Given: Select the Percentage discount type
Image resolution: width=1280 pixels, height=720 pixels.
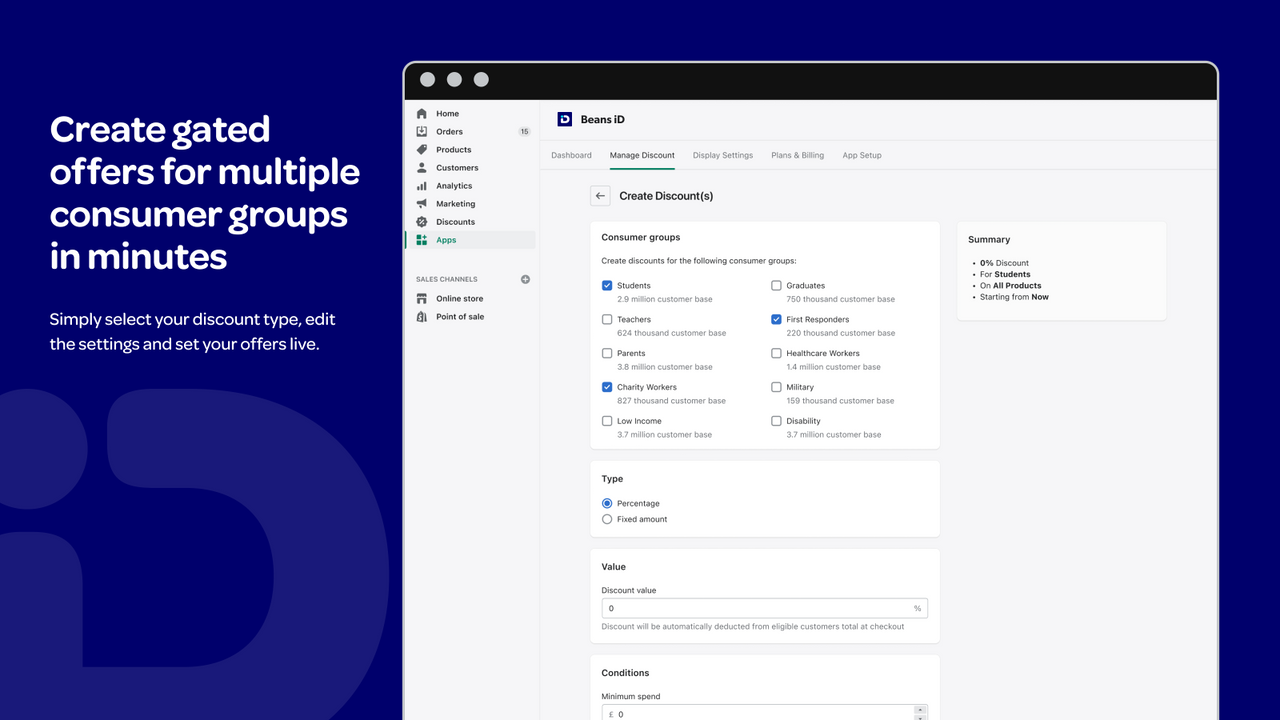Looking at the screenshot, I should pos(607,504).
